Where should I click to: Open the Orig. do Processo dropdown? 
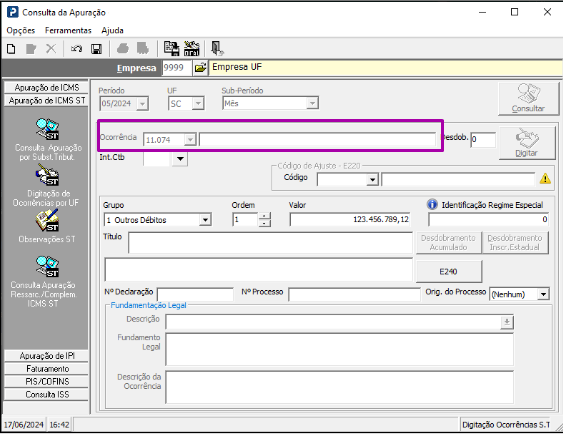click(543, 294)
